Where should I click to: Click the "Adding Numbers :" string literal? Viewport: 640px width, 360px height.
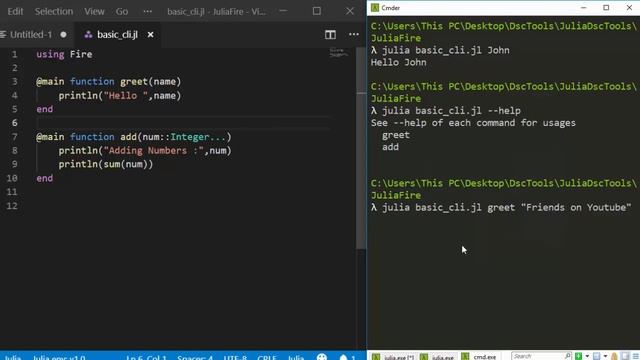point(153,151)
